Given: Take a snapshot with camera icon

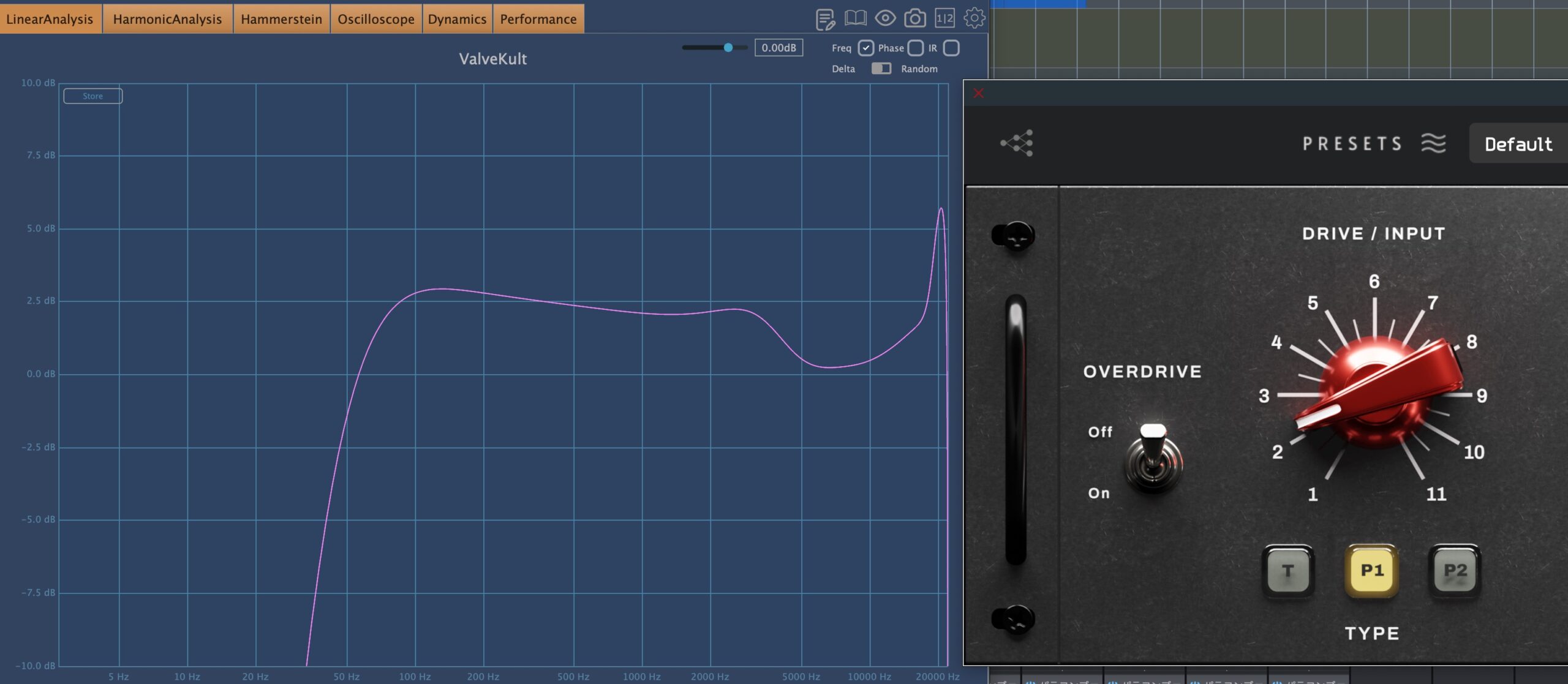Looking at the screenshot, I should point(915,18).
